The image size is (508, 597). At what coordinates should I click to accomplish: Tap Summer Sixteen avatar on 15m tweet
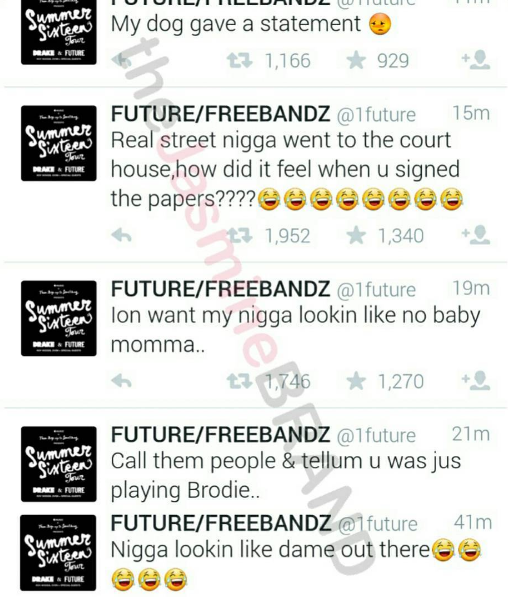tap(59, 143)
